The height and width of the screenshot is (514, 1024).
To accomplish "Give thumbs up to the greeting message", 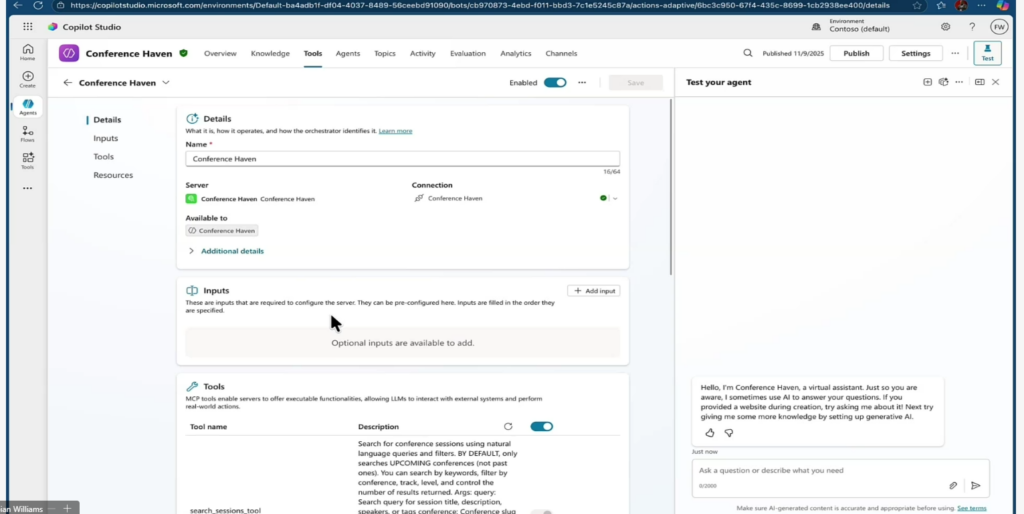I will 710,433.
